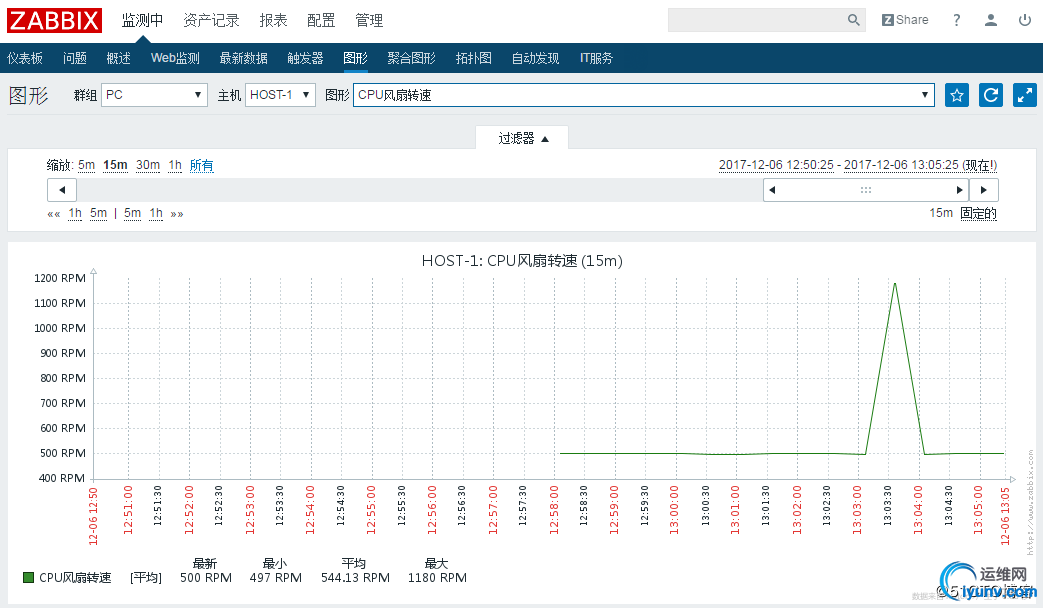The image size is (1043, 608).
Task: Move back 1h in timeline
Action: pyautogui.click(x=75, y=214)
